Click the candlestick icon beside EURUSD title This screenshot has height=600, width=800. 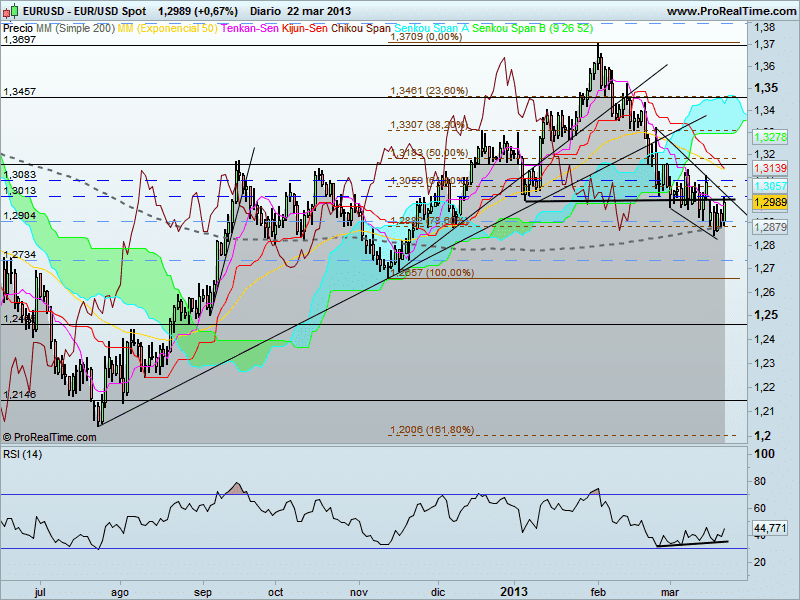pos(11,11)
